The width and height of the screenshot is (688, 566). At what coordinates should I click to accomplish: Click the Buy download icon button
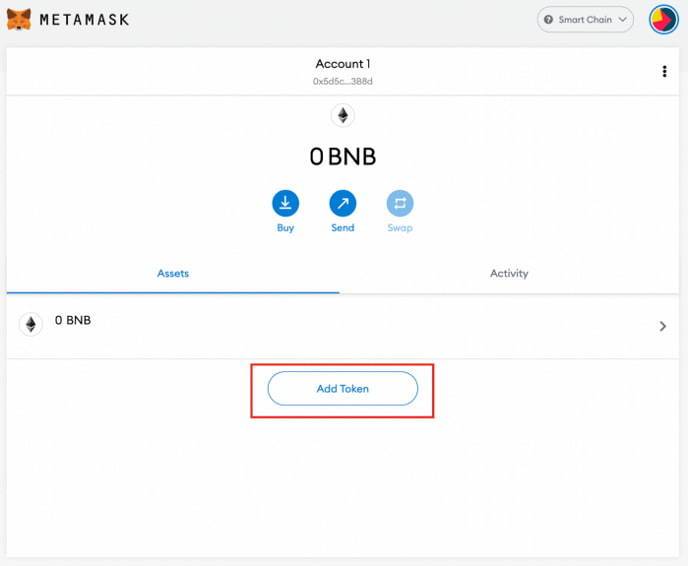click(285, 203)
